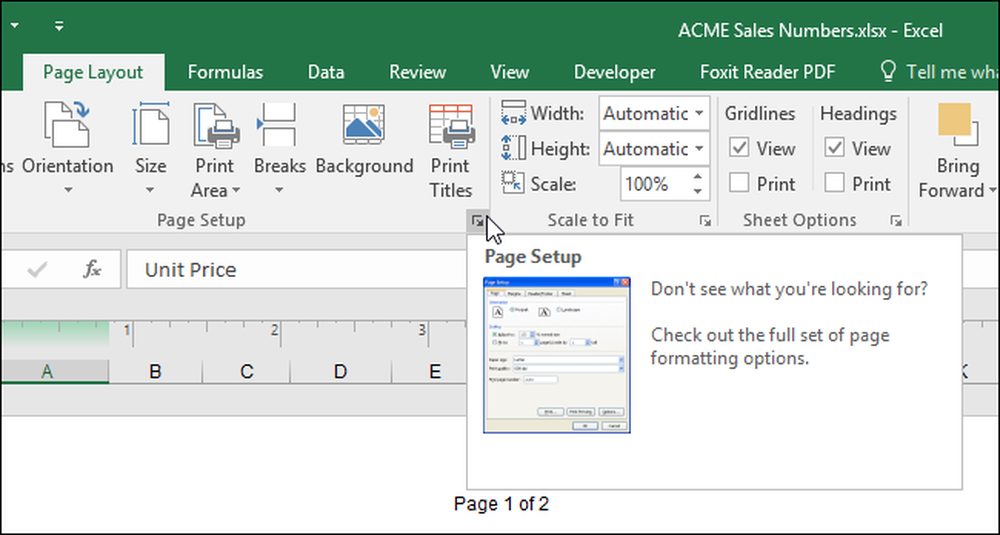1000x535 pixels.
Task: Click the Page Setup tooltip title
Action: tap(533, 257)
